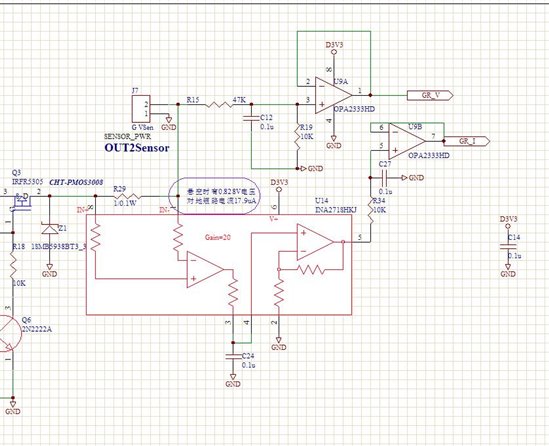Click the Q3 IRFR5305 MOSFET symbol

click(21, 202)
